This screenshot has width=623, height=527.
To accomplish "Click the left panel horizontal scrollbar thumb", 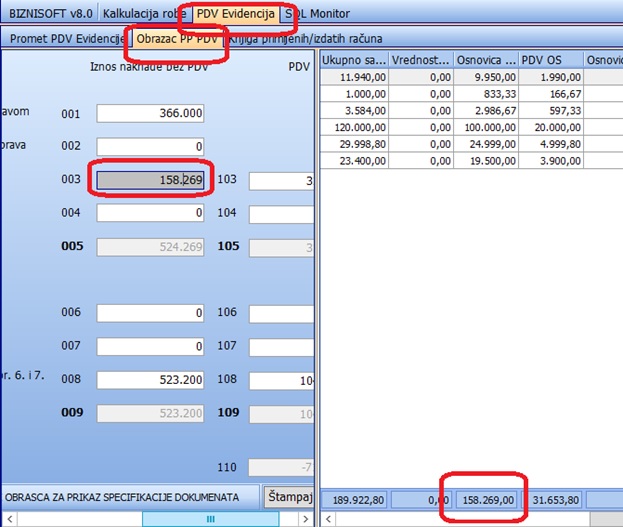I will [x=210, y=519].
